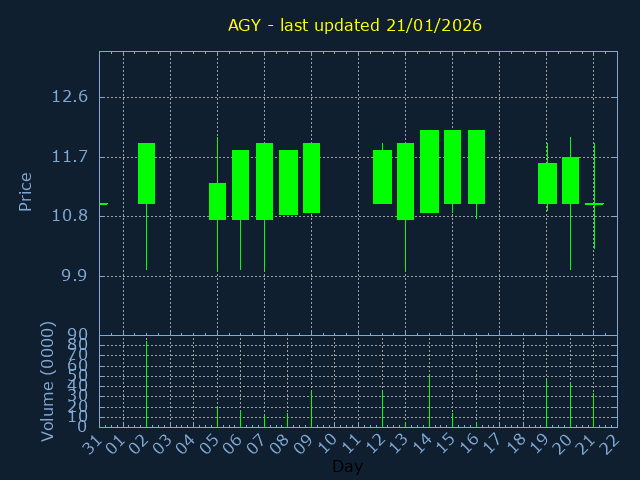Click the candlestick body on day 09
Screen dimensions: 640x480
(x=311, y=178)
